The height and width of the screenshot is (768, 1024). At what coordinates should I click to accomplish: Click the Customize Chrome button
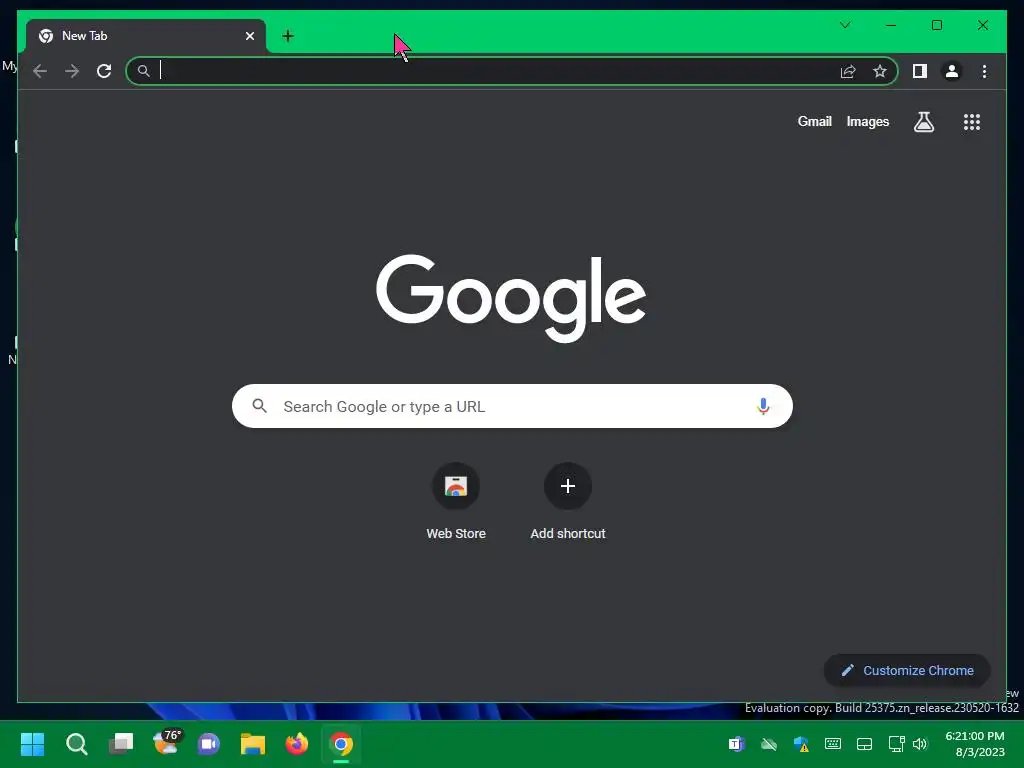tap(907, 670)
